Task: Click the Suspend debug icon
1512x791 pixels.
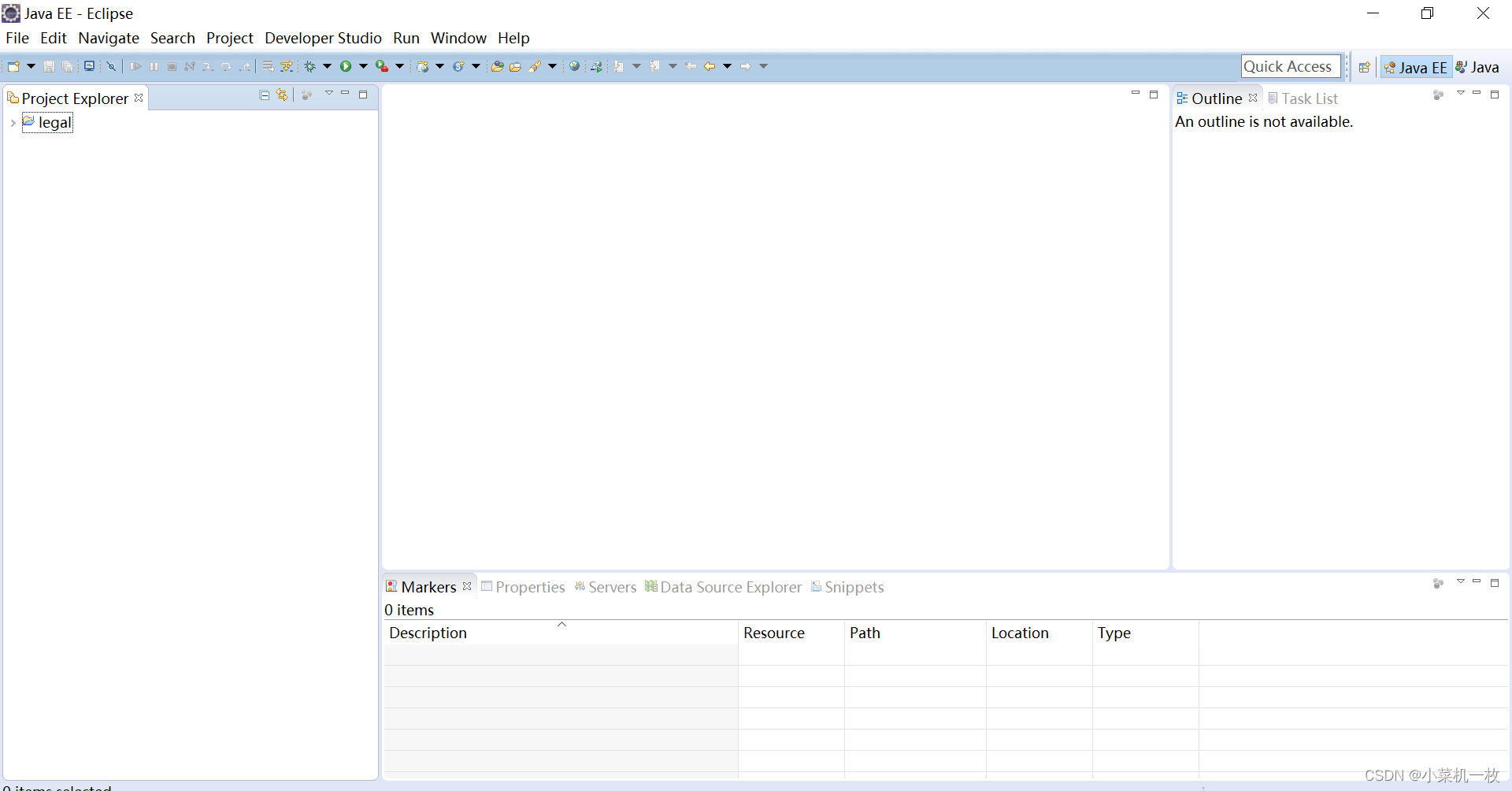Action: click(x=154, y=66)
